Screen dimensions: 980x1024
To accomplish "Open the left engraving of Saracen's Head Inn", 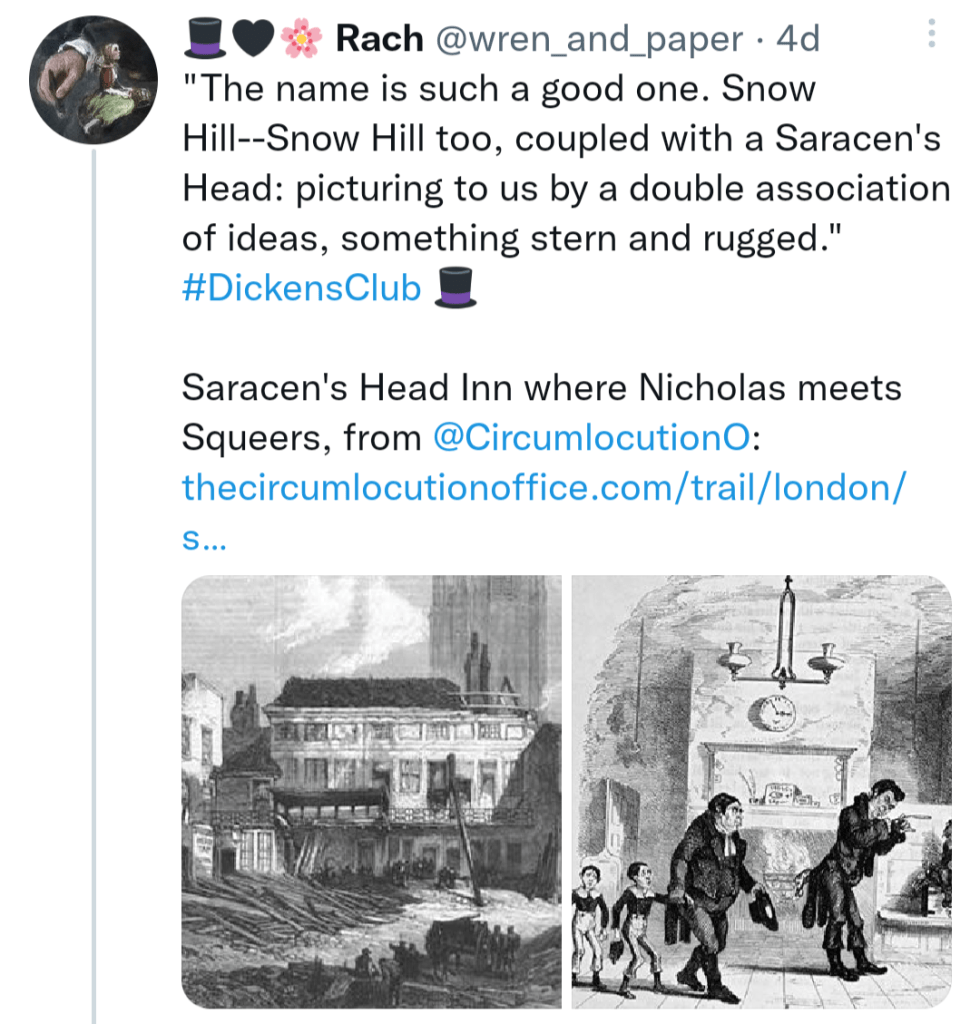I will [371, 791].
